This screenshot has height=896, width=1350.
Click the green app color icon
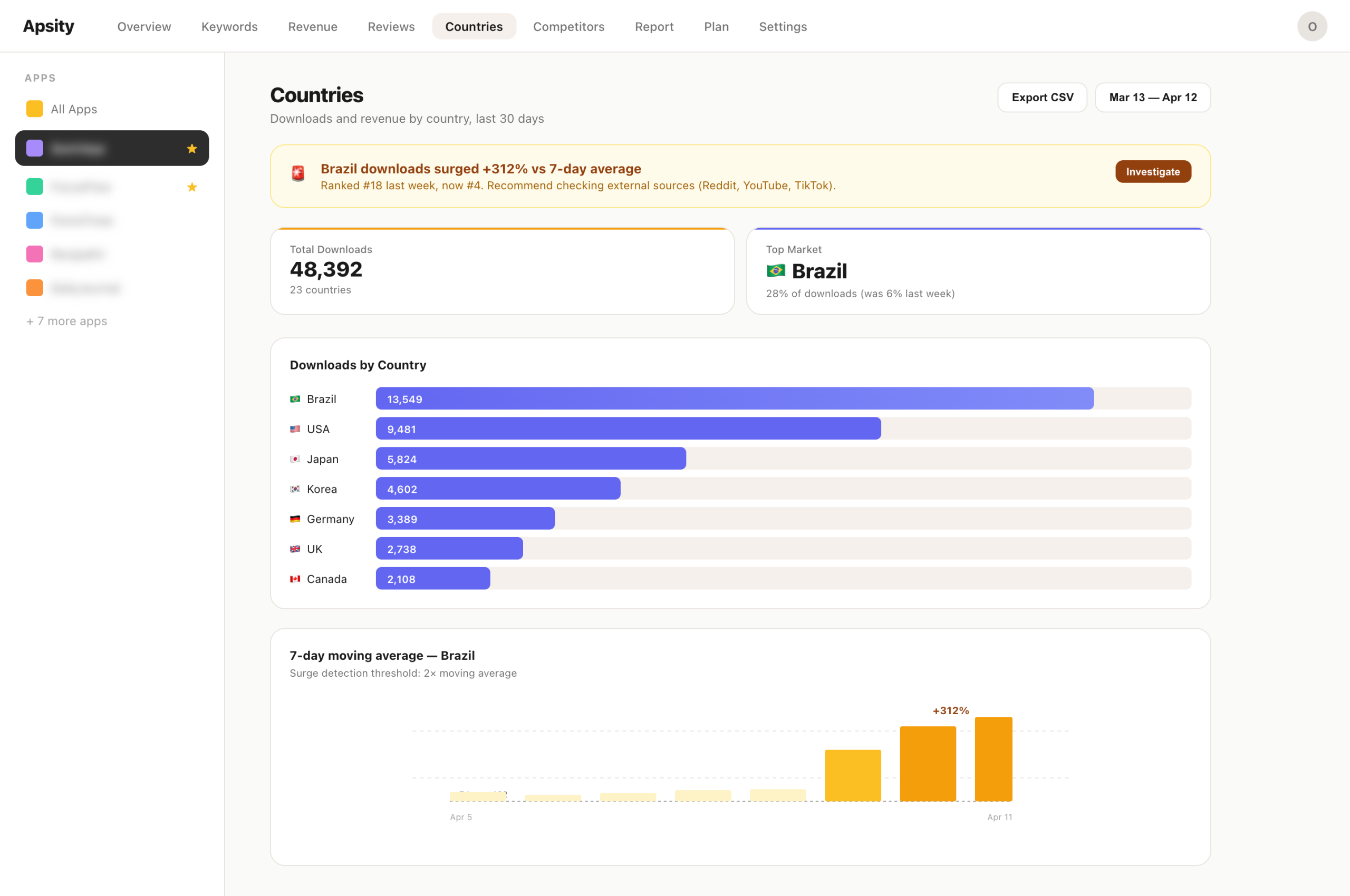pyautogui.click(x=34, y=187)
